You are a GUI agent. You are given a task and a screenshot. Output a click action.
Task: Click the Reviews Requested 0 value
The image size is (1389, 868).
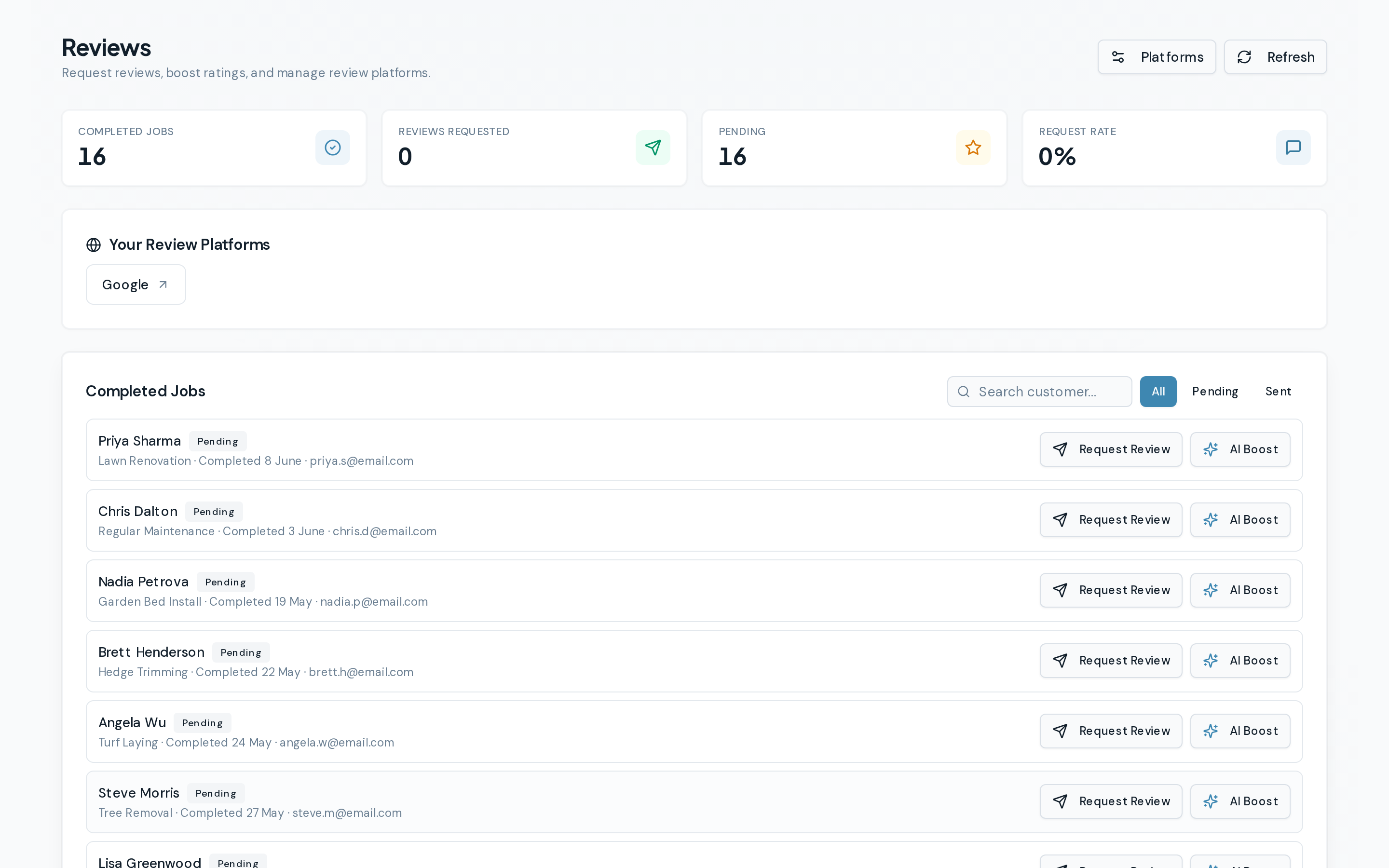pyautogui.click(x=405, y=157)
